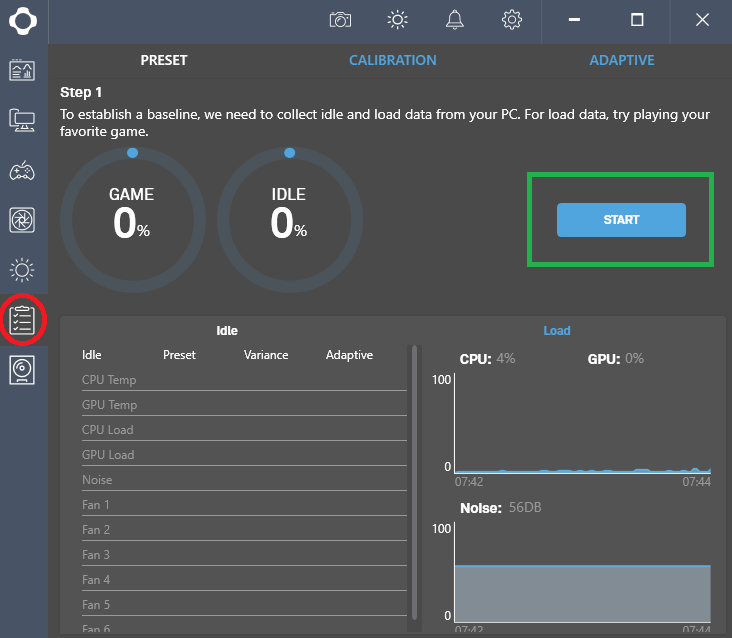The image size is (732, 638).
Task: Open the dashboard monitoring sidebar icon
Action: (22, 70)
